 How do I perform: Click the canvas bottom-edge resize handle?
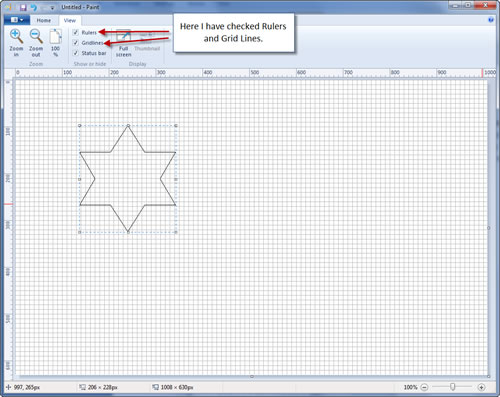(x=252, y=376)
